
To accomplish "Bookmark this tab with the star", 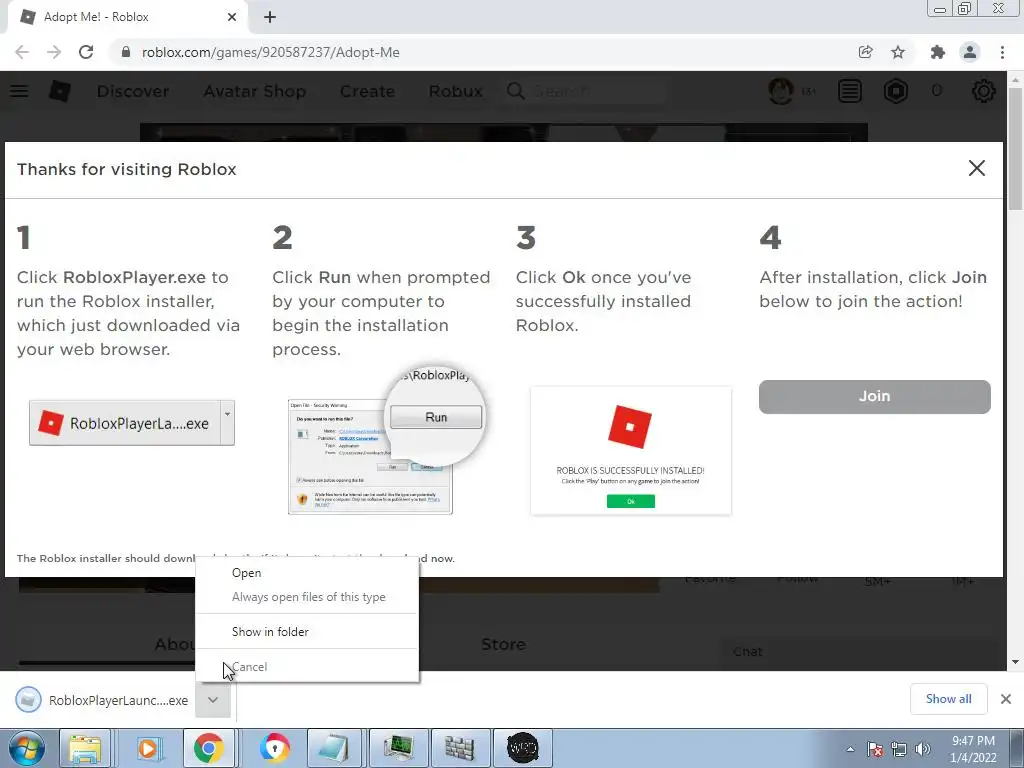I will pos(898,52).
